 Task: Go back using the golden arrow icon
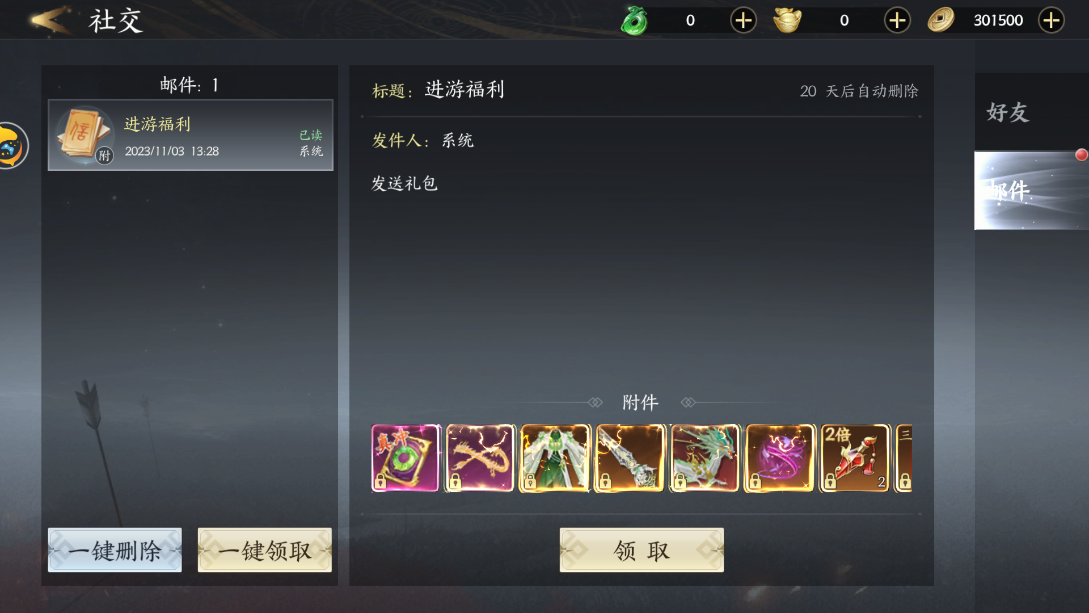[51, 19]
